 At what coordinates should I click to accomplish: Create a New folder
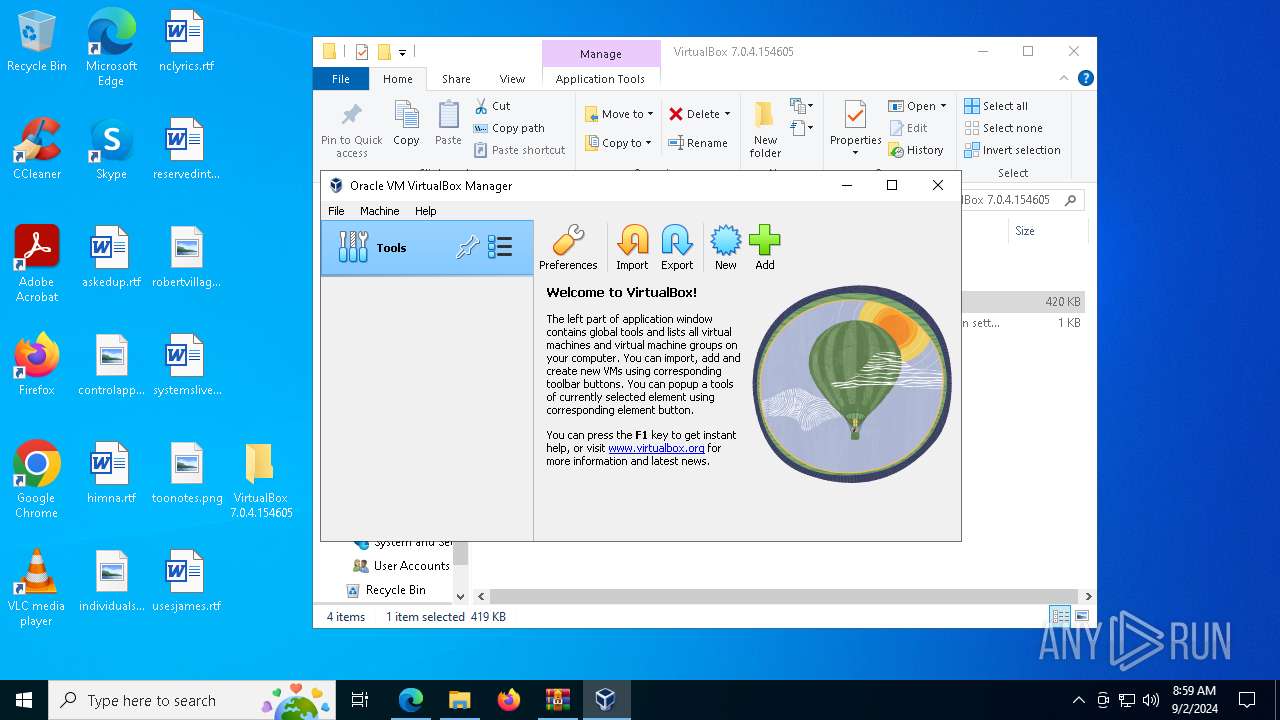pos(765,130)
